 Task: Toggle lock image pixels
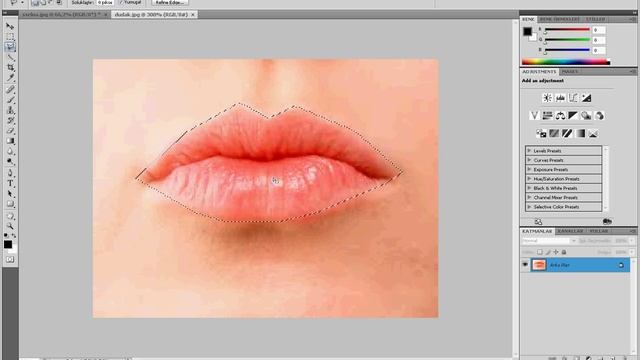click(x=548, y=252)
